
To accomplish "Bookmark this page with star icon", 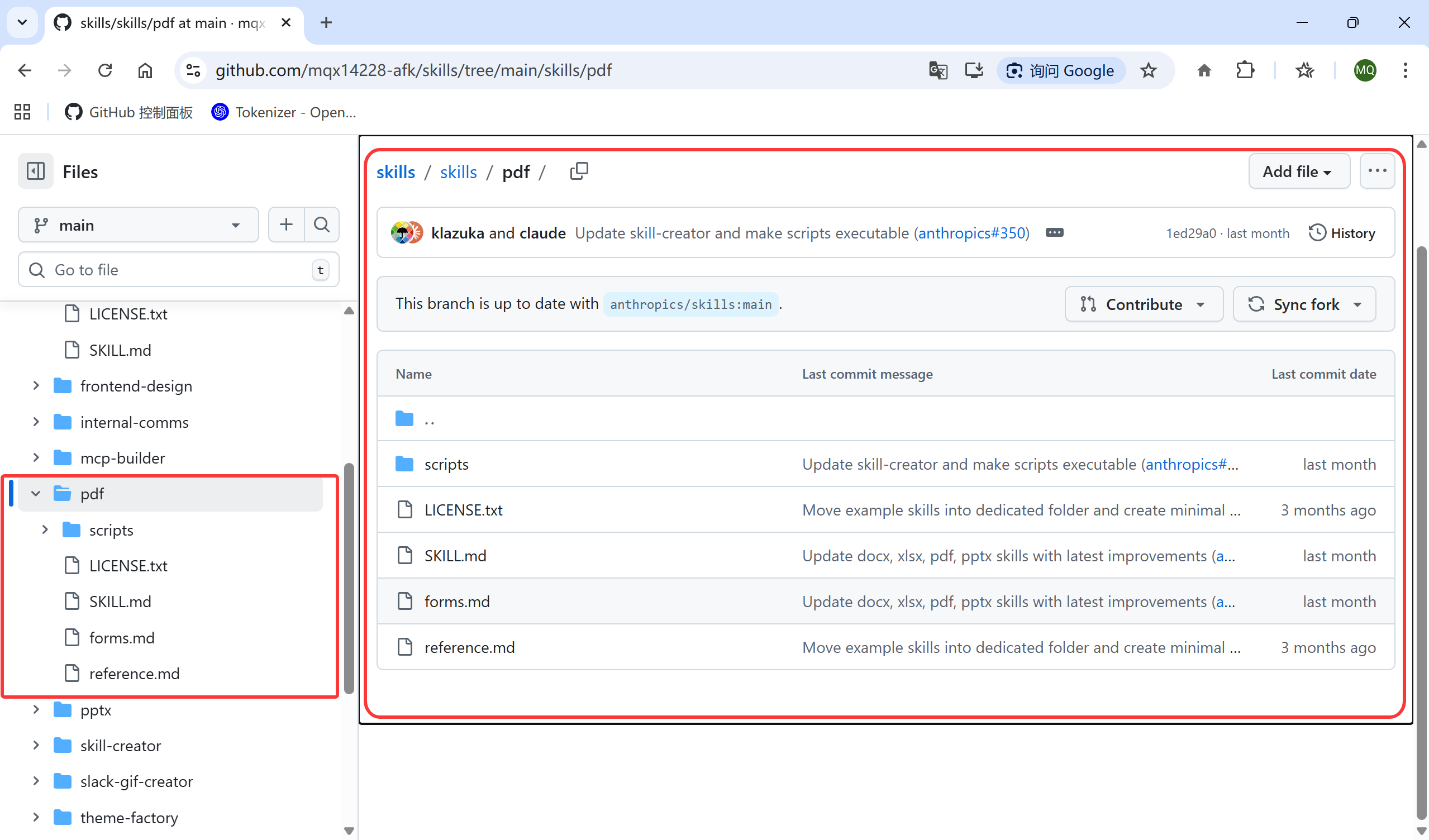I will click(1149, 70).
